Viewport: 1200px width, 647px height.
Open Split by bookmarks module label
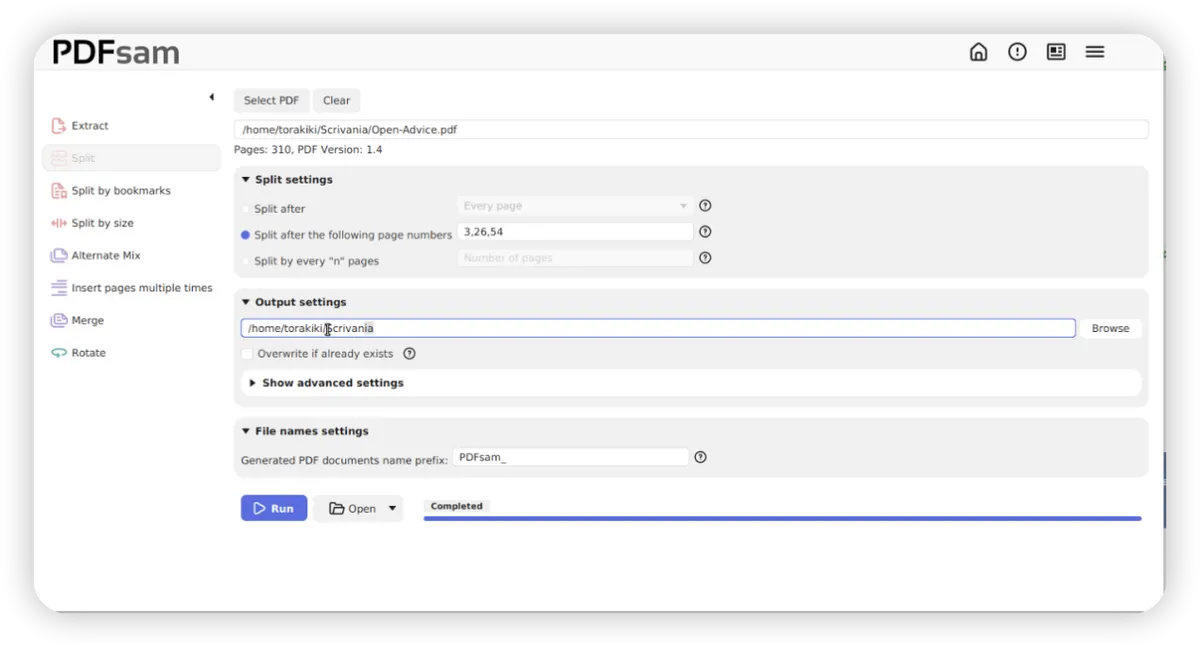point(121,191)
